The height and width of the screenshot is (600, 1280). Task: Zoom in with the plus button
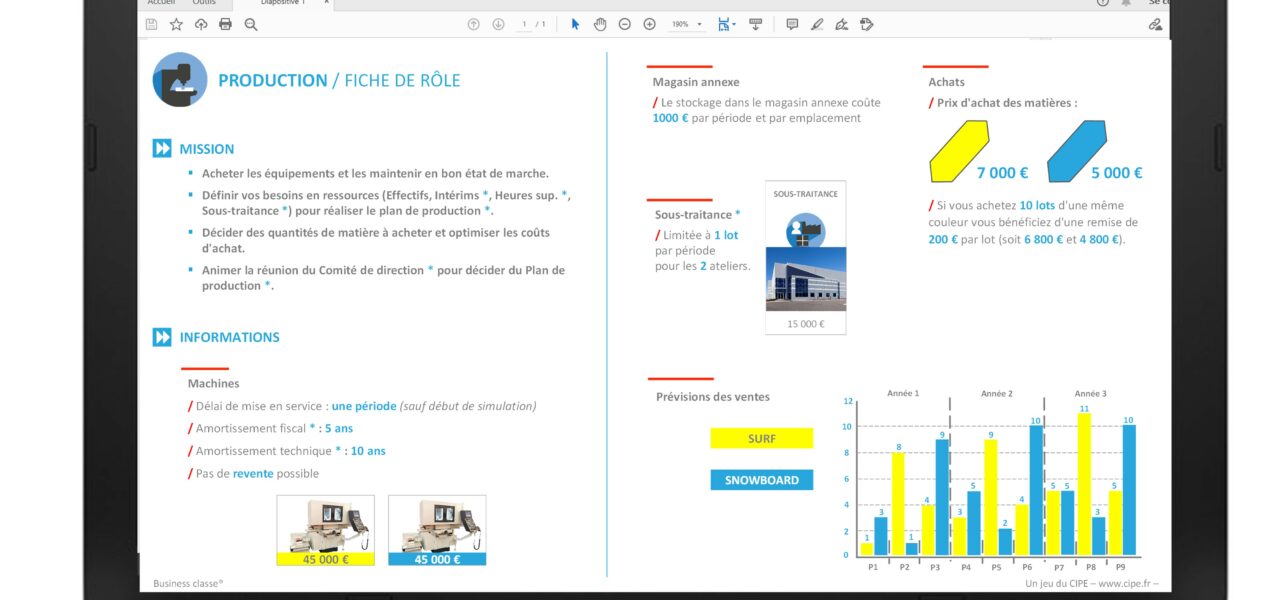650,24
